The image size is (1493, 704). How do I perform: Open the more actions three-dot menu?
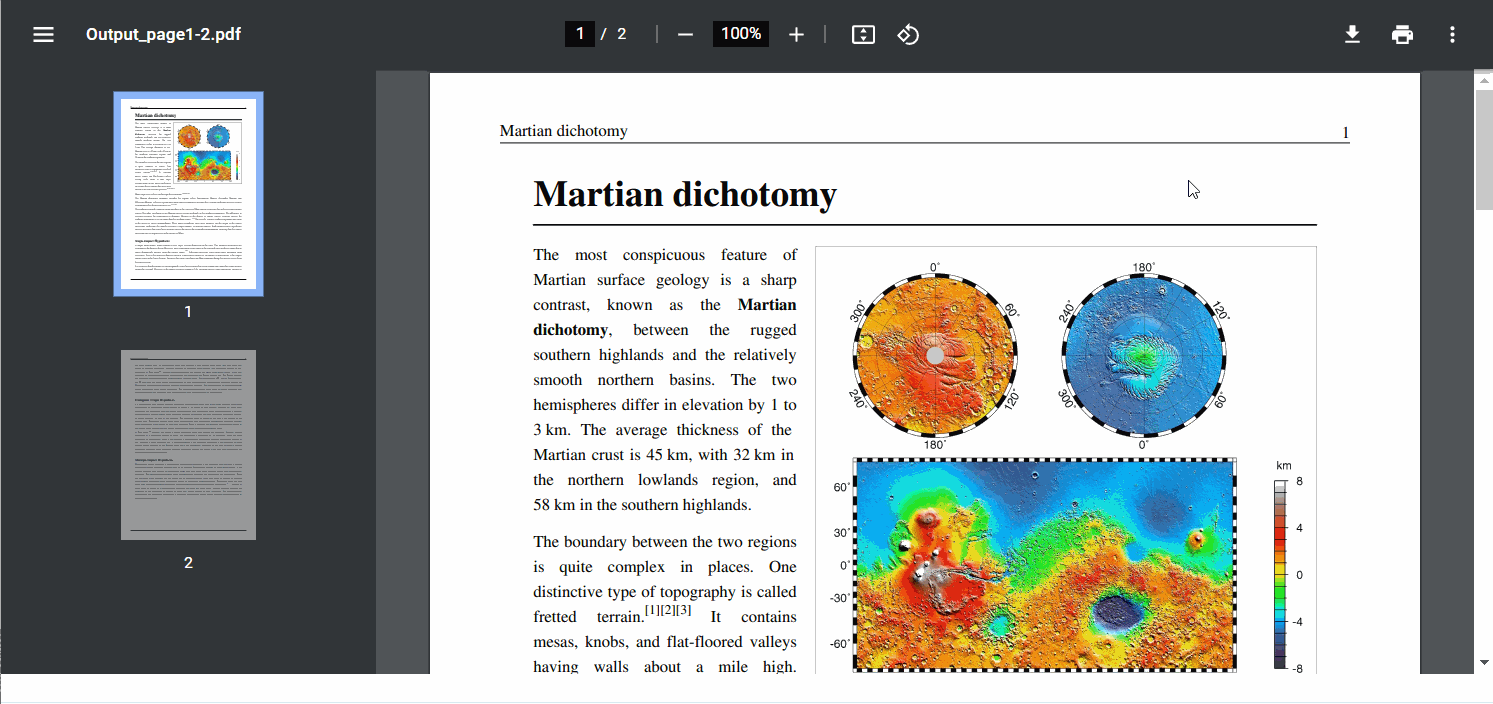pos(1452,35)
